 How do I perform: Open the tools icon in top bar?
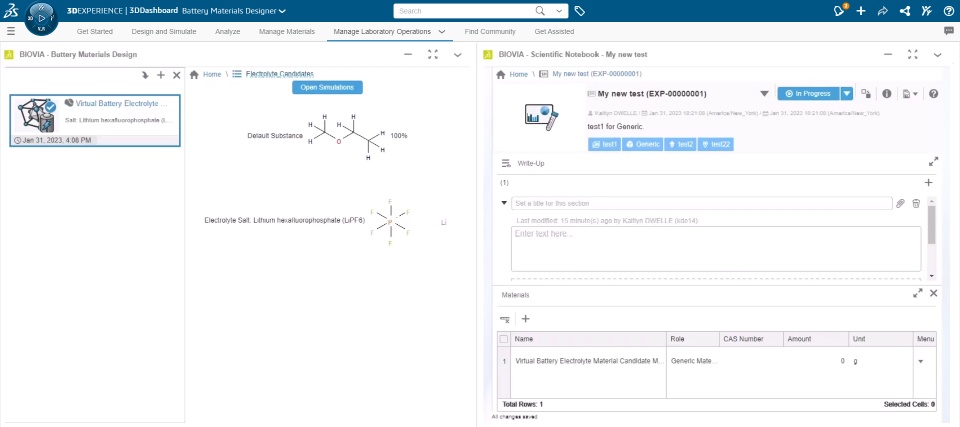[x=926, y=10]
